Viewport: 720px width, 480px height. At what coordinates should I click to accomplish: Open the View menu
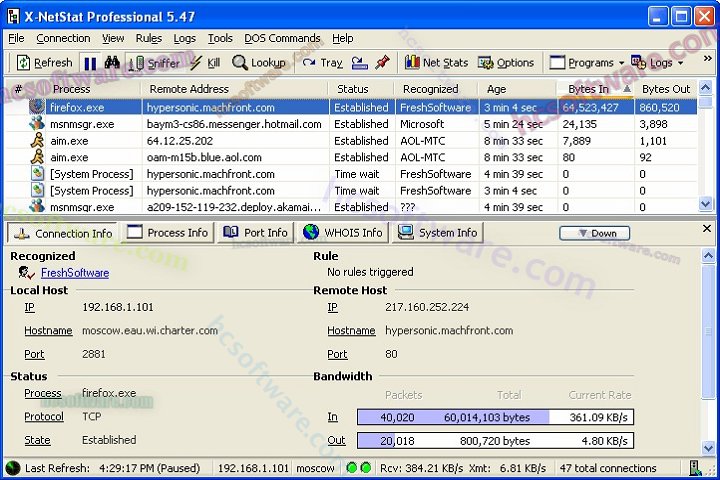[x=113, y=38]
